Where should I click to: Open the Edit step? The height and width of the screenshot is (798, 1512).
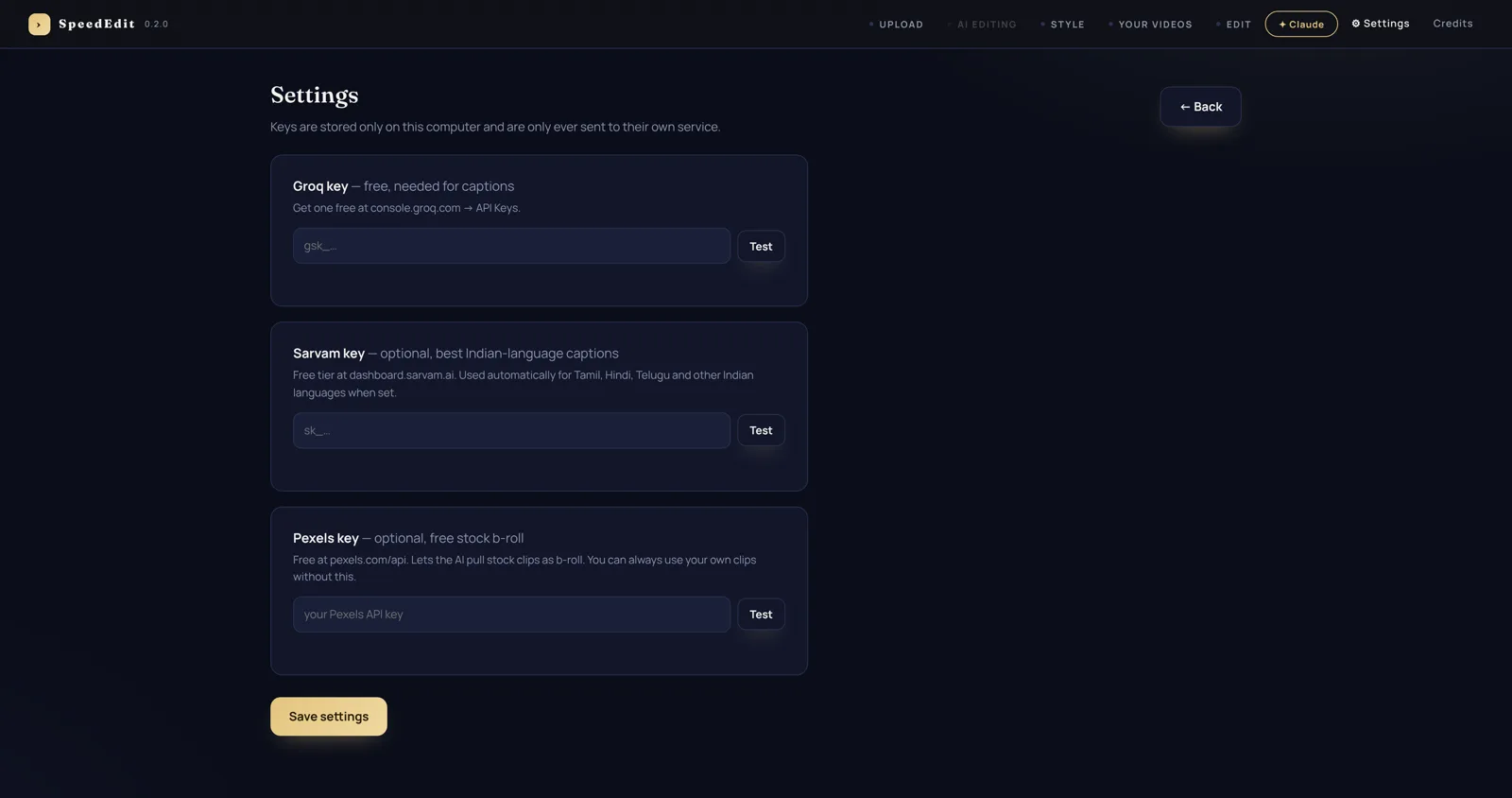1233,25
